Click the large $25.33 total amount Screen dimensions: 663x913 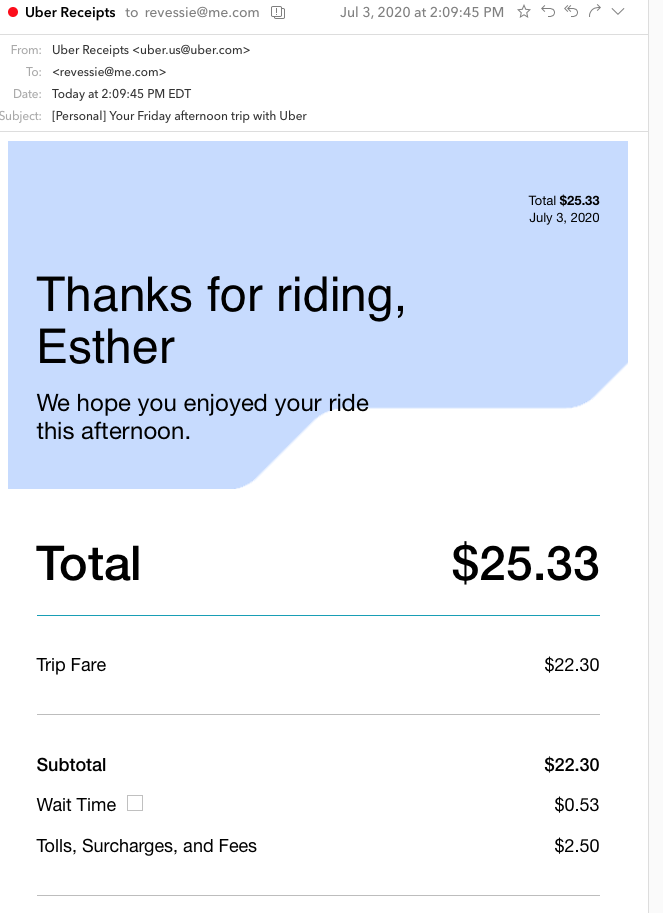pos(525,564)
